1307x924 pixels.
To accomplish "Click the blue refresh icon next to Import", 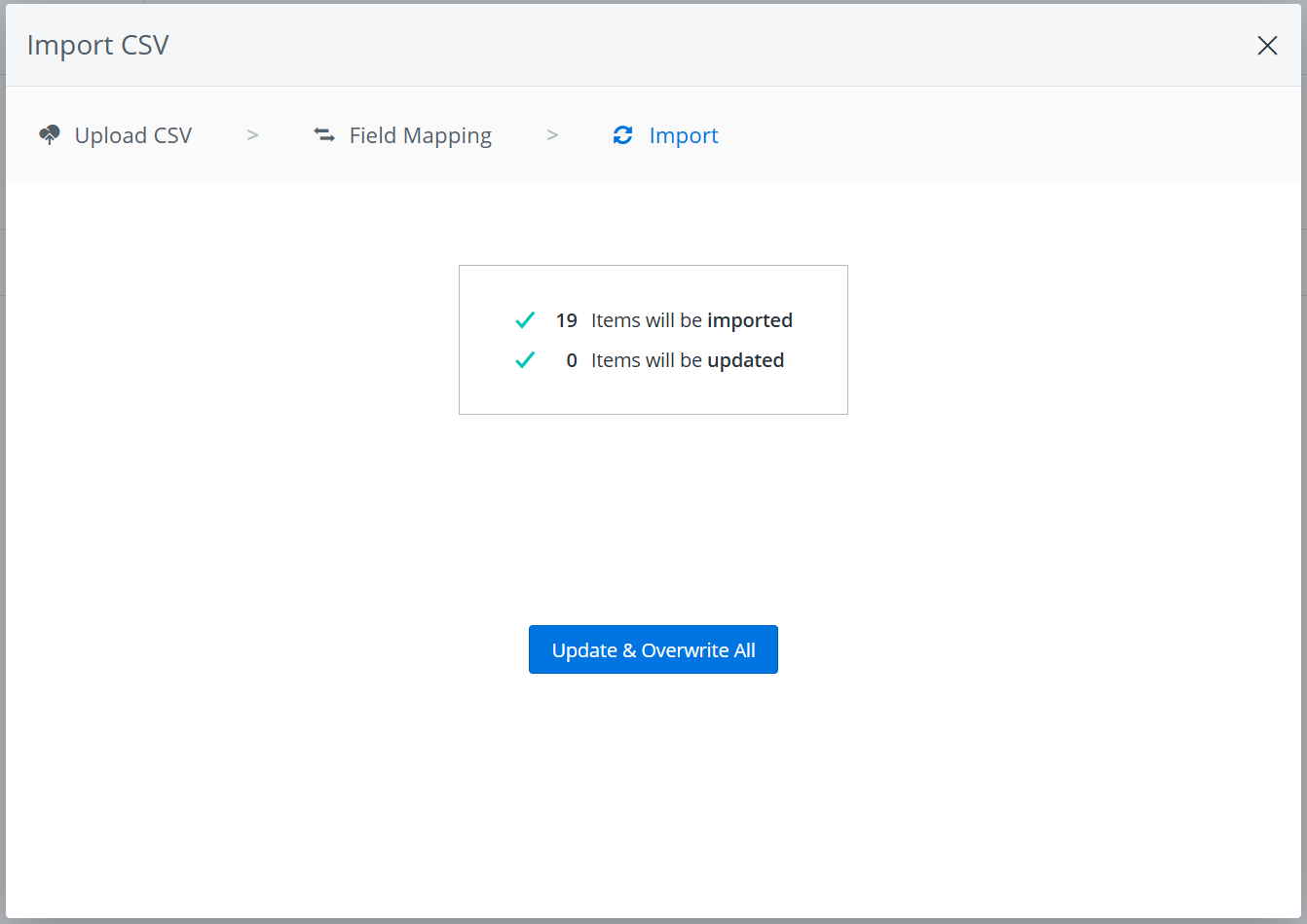I will 622,134.
